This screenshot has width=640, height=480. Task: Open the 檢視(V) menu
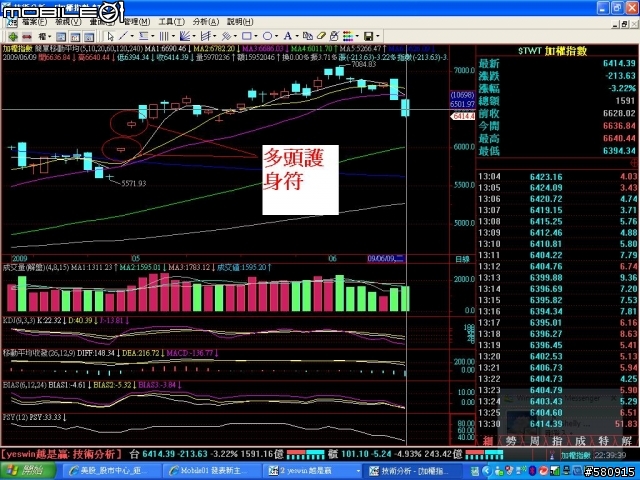[68, 22]
